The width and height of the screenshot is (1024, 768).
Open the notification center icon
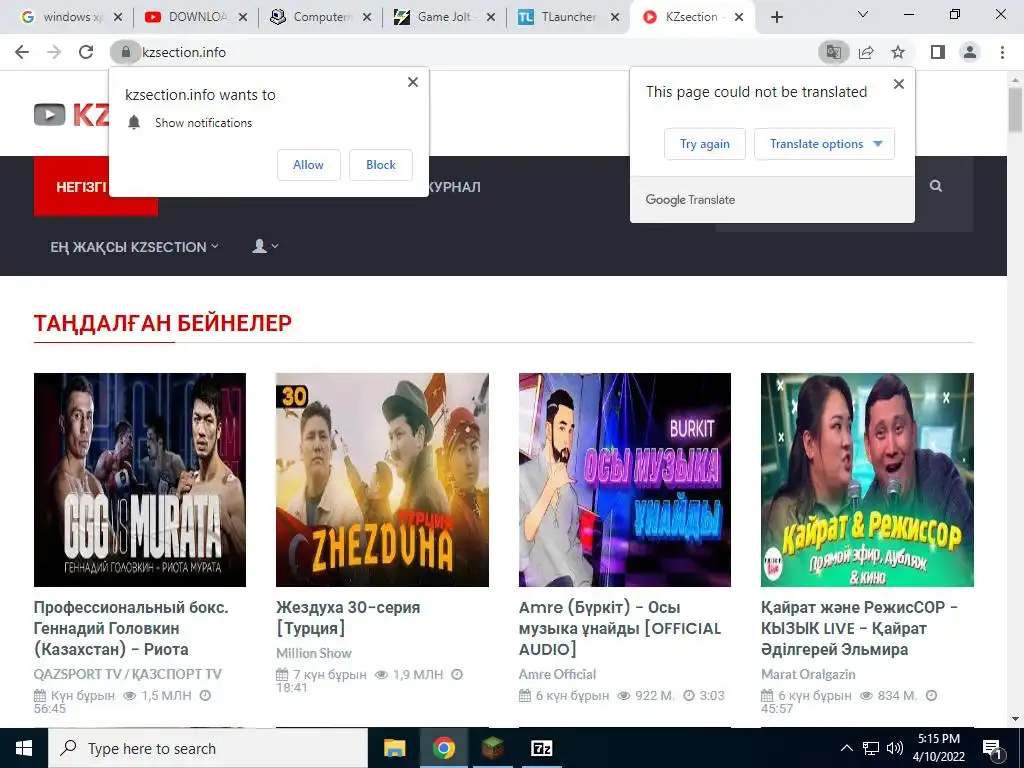coord(992,748)
